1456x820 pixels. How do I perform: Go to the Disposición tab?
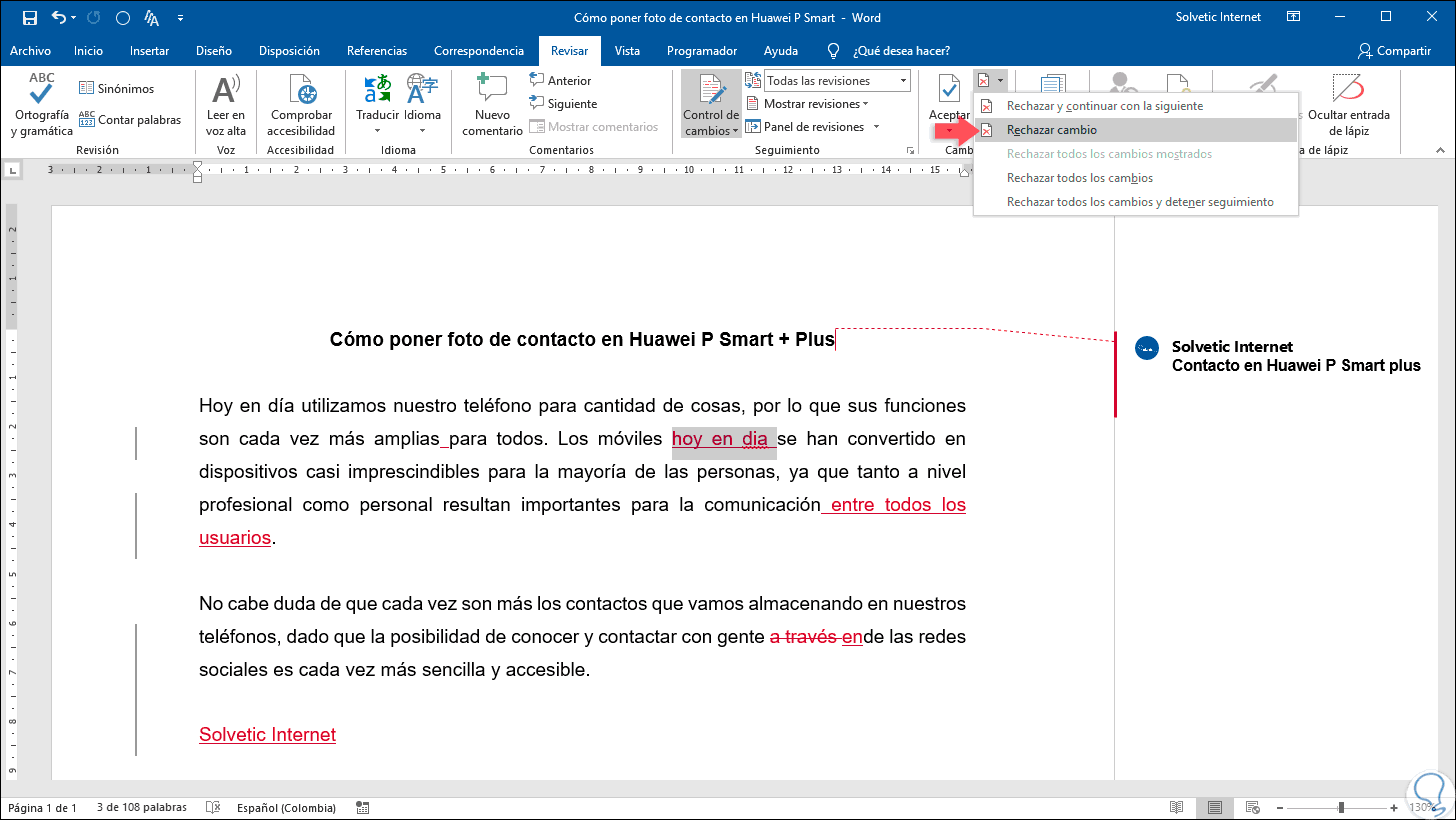click(289, 51)
